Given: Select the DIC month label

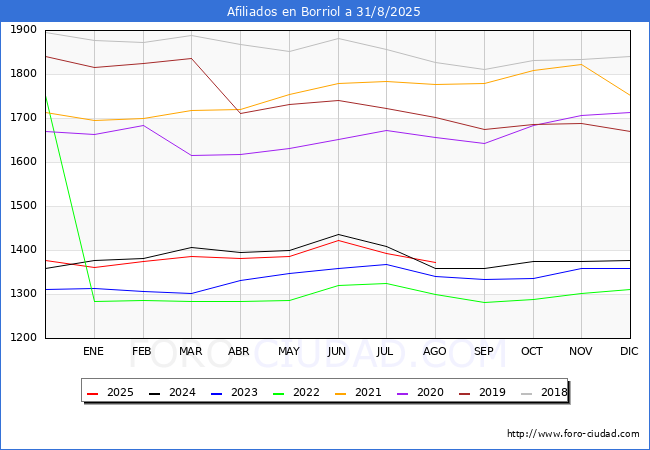Looking at the screenshot, I should point(629,351).
